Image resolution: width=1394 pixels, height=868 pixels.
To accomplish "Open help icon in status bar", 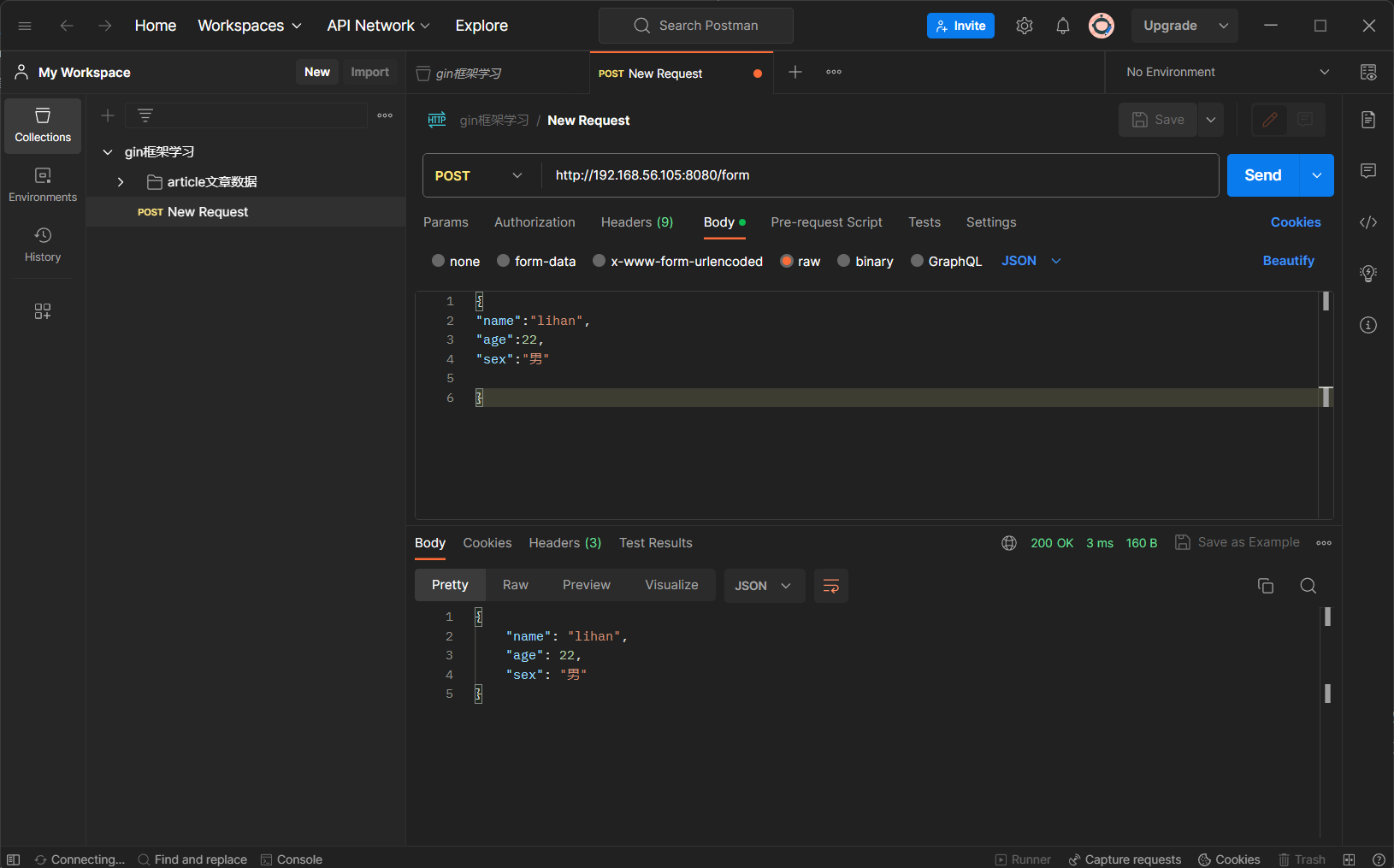I will (1379, 859).
